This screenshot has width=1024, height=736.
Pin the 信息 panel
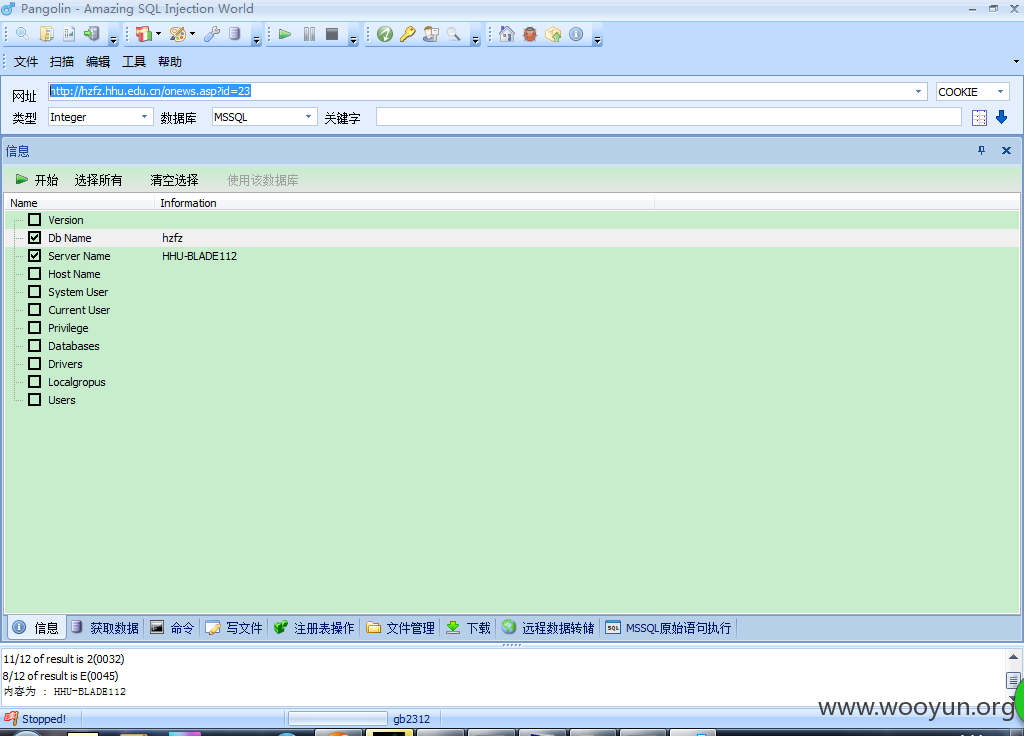pyautogui.click(x=981, y=151)
